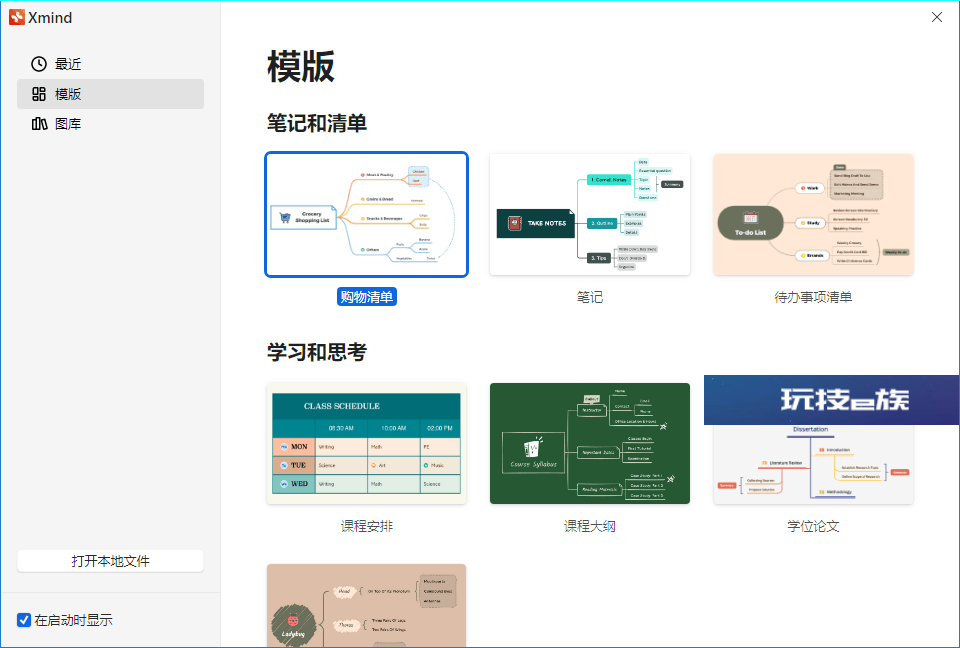
Task: Uncheck the 在启动时显示 checkbox
Action: point(24,620)
